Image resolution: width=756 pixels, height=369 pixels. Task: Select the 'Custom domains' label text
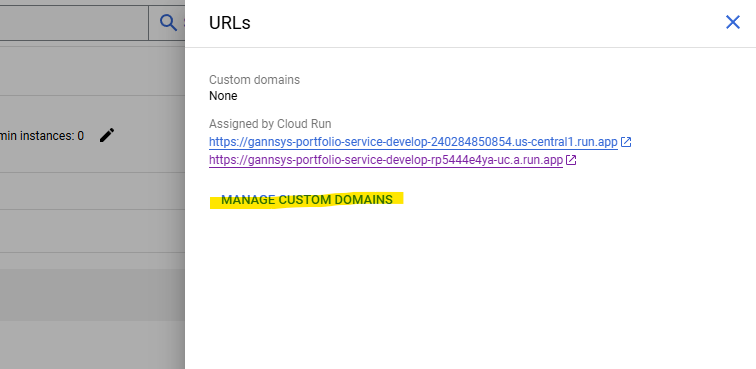[x=254, y=80]
